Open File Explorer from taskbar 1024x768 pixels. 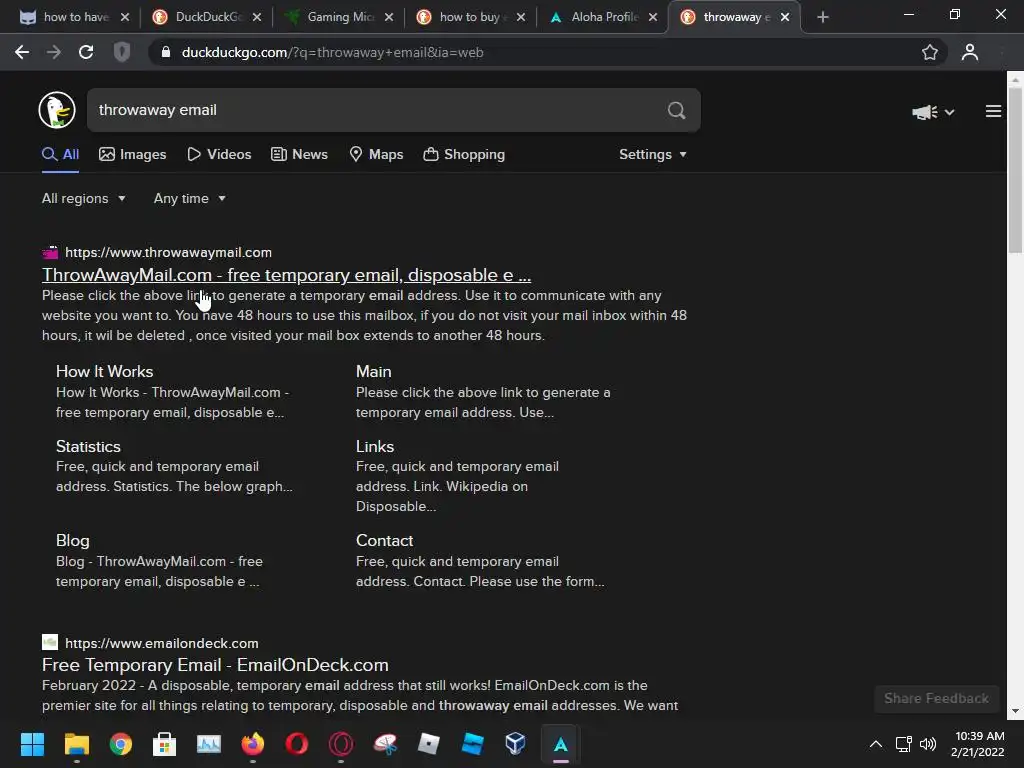76,744
